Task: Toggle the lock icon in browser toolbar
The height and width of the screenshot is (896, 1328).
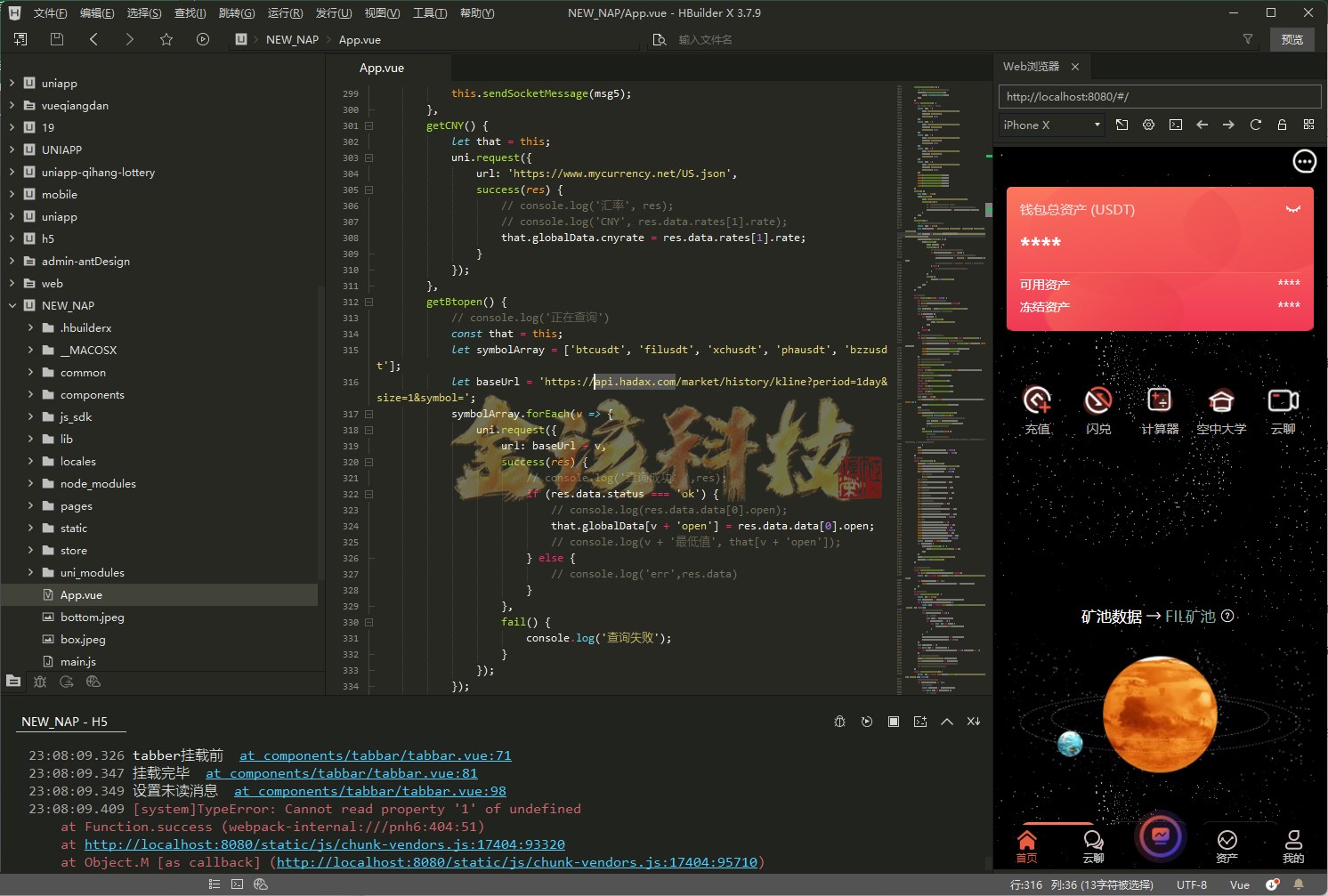Action: pyautogui.click(x=1282, y=125)
